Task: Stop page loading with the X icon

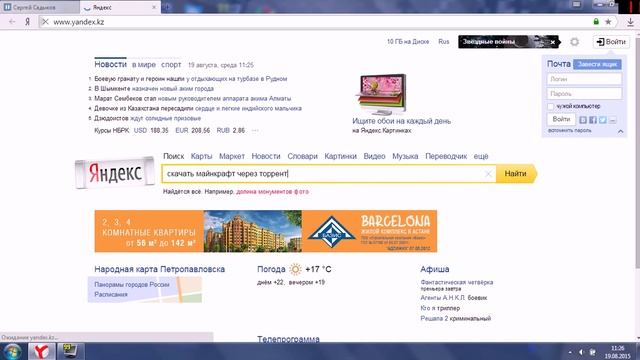Action: click(45, 22)
